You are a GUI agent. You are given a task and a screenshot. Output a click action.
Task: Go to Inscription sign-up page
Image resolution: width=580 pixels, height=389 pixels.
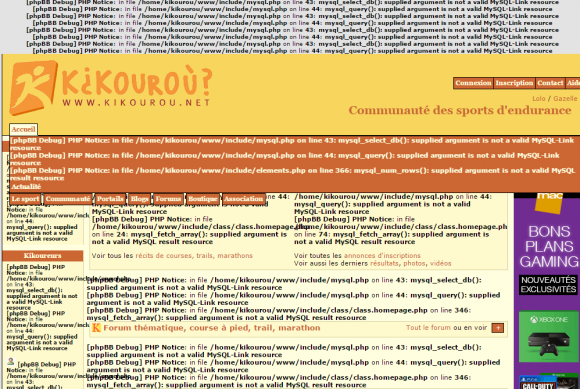[514, 83]
